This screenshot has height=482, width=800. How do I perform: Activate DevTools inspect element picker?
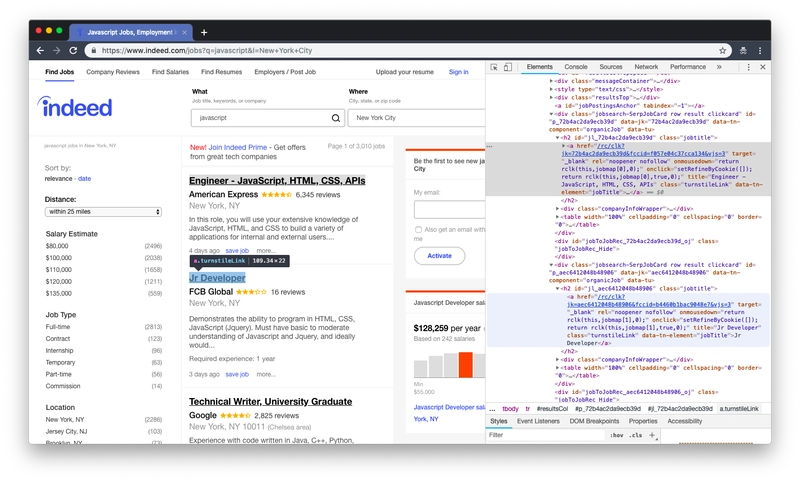pyautogui.click(x=494, y=67)
